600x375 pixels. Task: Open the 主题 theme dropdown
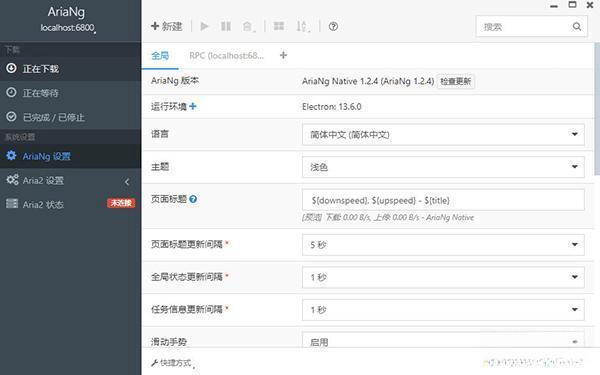[x=443, y=167]
